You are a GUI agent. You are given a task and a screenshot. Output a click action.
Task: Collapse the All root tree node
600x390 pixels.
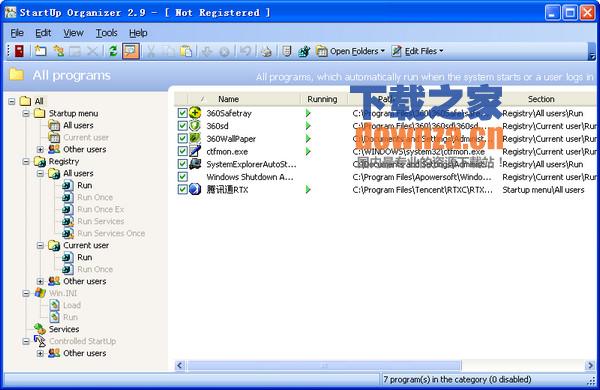[x=11, y=101]
